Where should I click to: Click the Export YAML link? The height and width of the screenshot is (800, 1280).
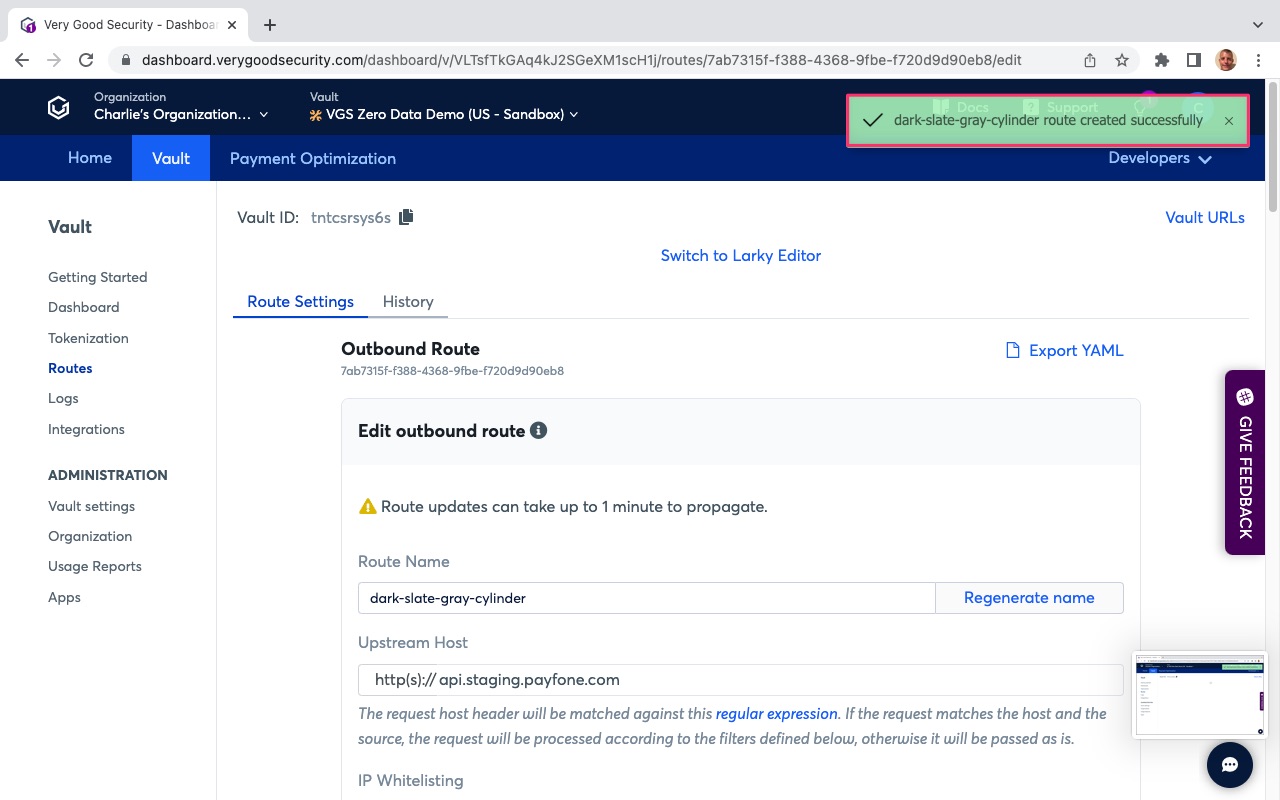coord(1076,350)
